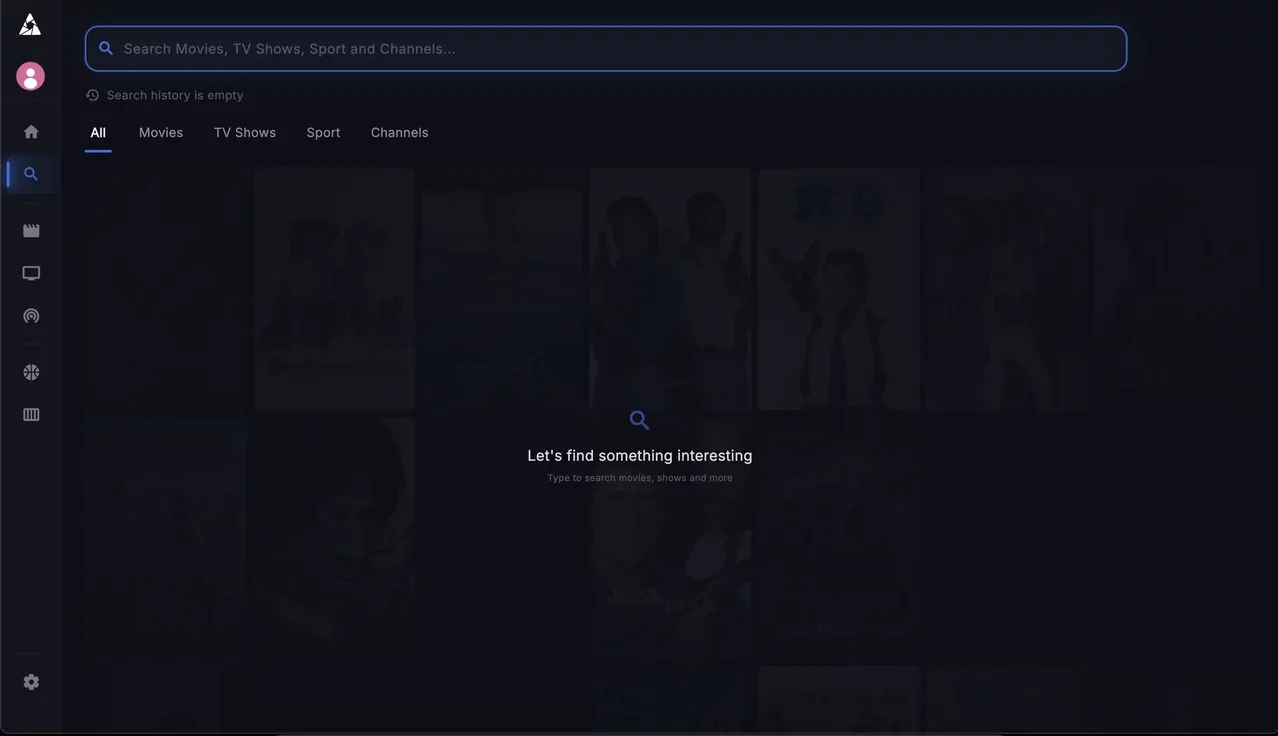Open the pink user profile avatar
This screenshot has height=736, width=1278.
pyautogui.click(x=30, y=76)
